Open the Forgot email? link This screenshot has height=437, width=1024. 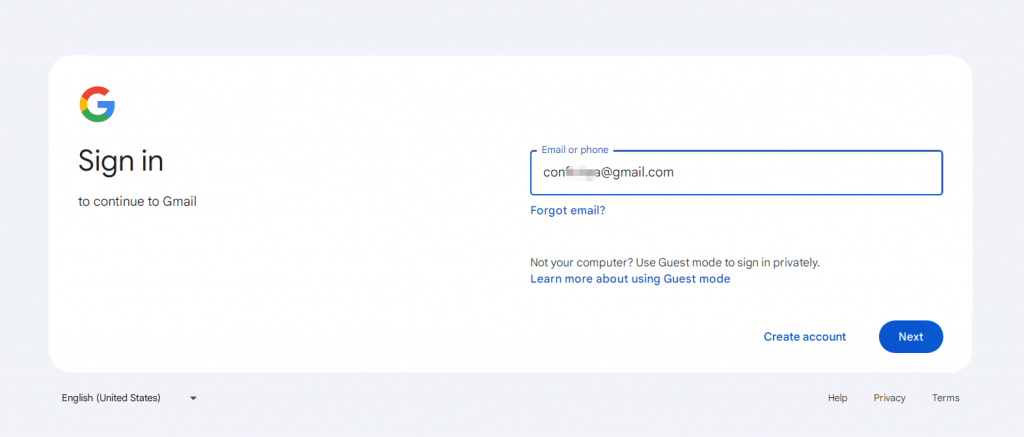568,210
